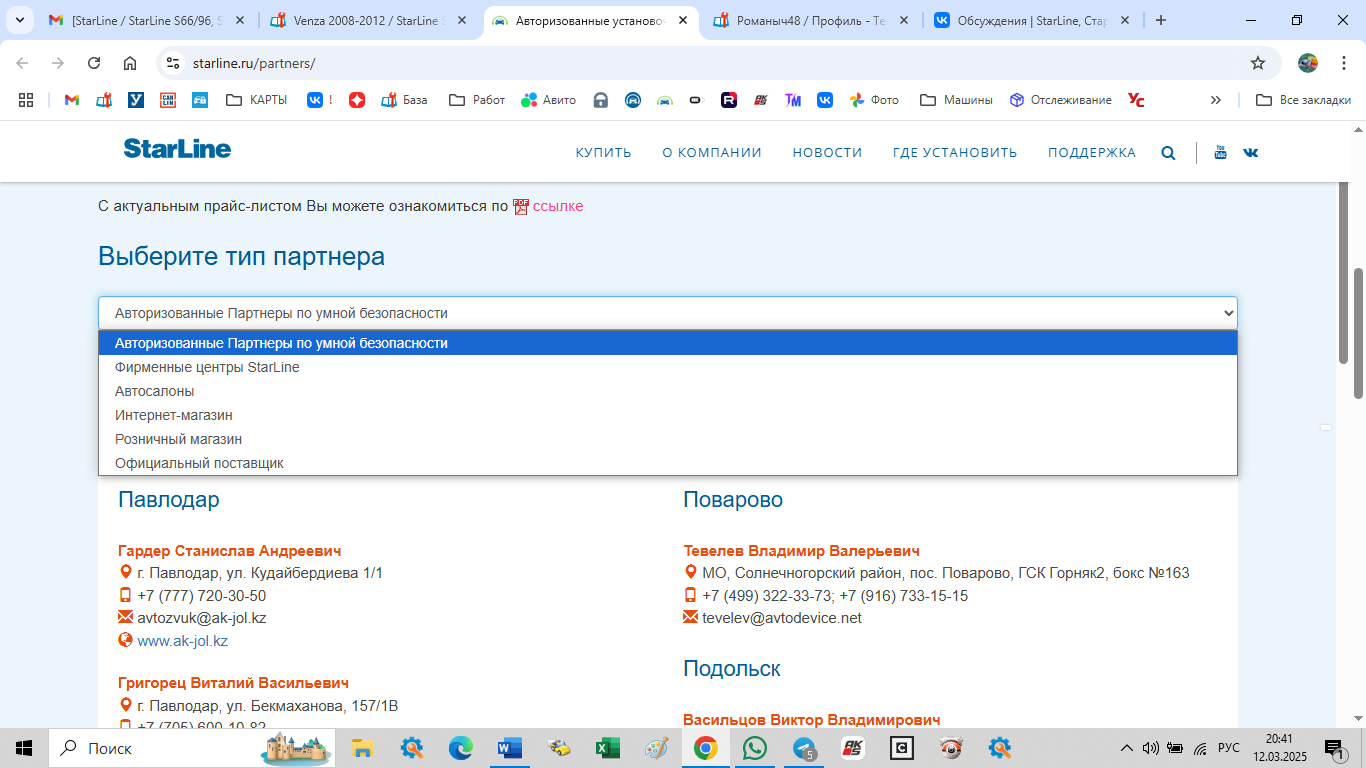The width and height of the screenshot is (1366, 768).
Task: Choose Авторизованные Партнеры по умной безопасности option
Action: [x=667, y=343]
